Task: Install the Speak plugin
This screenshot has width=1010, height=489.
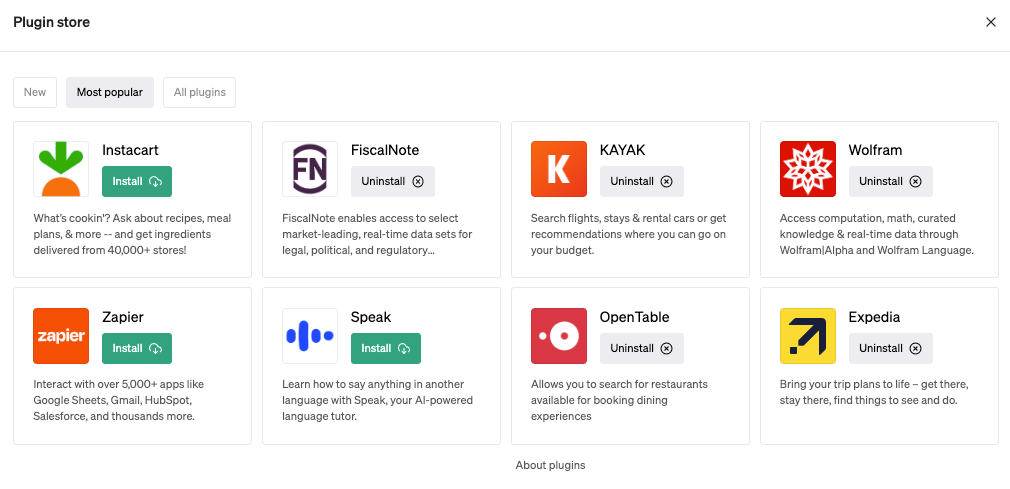Action: tap(386, 348)
